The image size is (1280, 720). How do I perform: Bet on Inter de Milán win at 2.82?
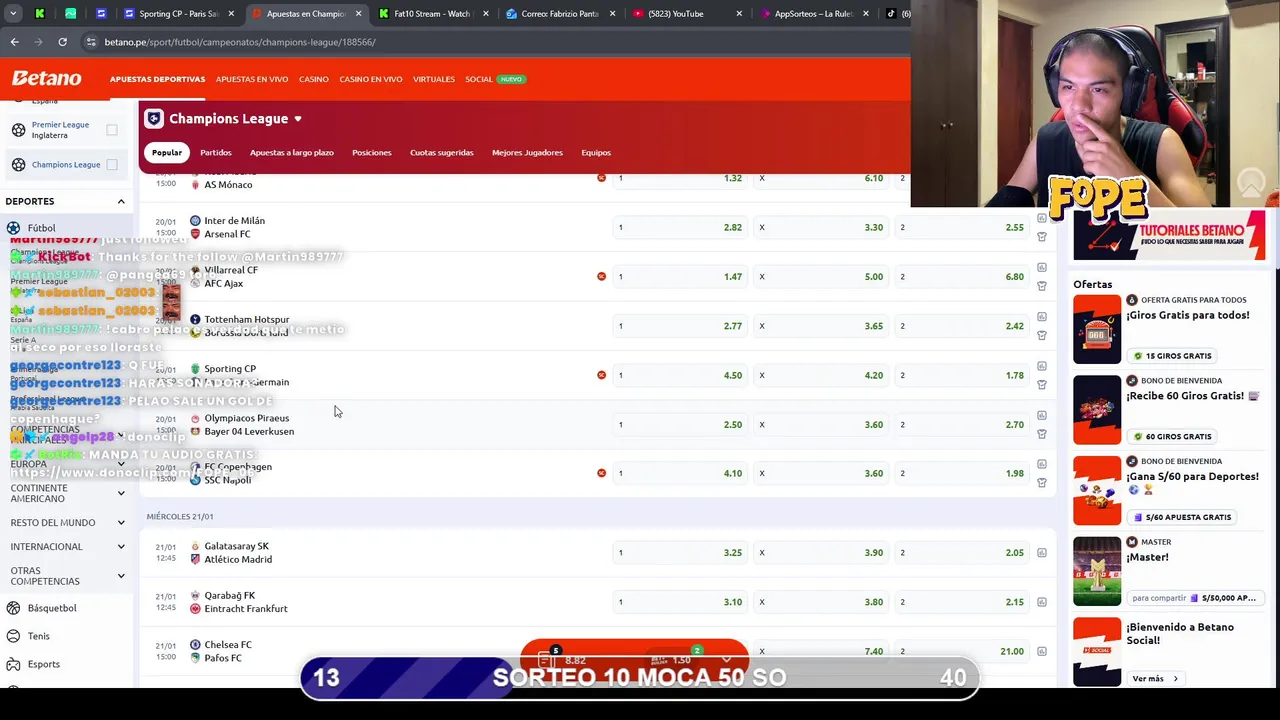pos(680,227)
